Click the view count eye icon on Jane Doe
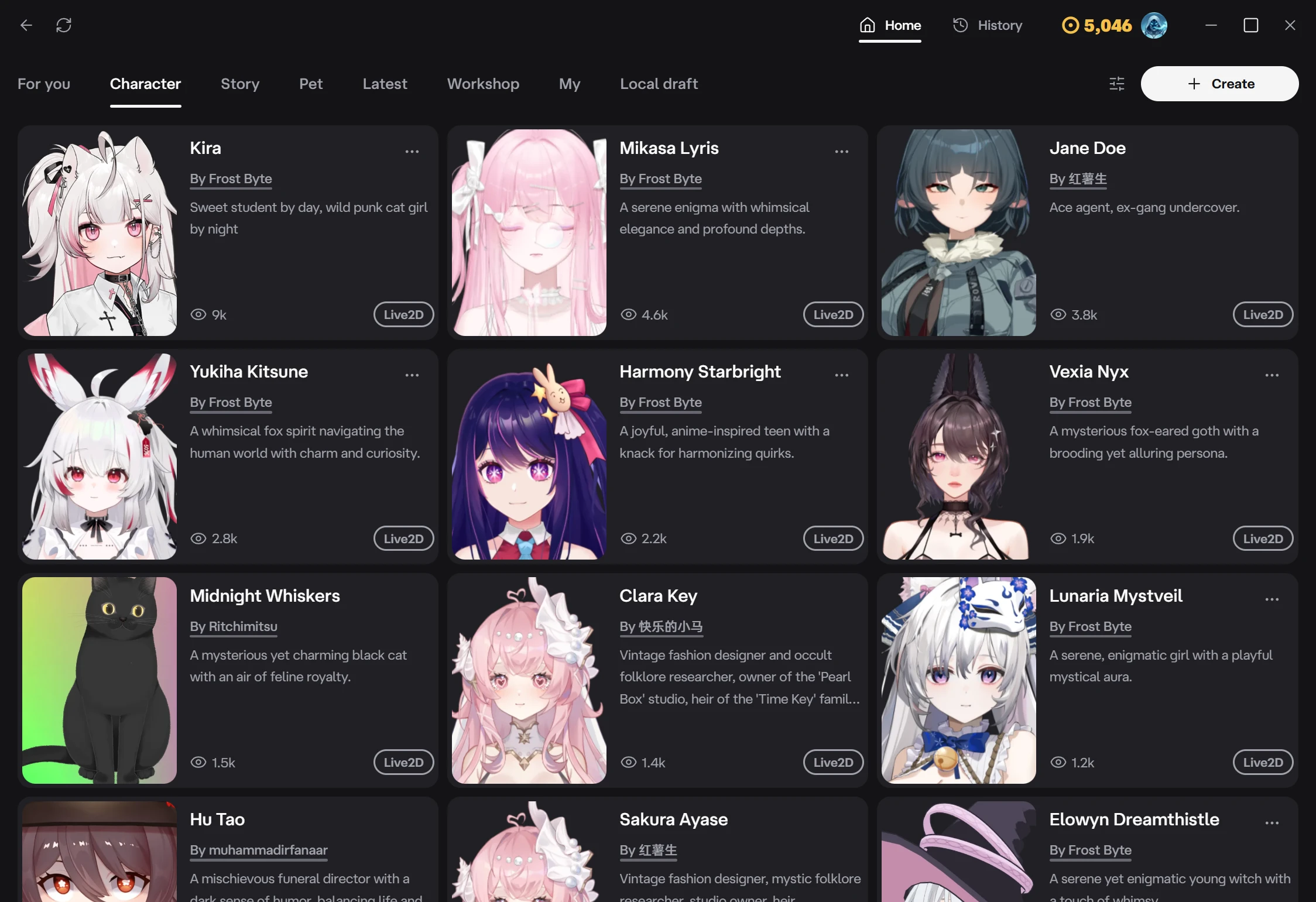Screen dimensions: 1316x902 (1058, 314)
